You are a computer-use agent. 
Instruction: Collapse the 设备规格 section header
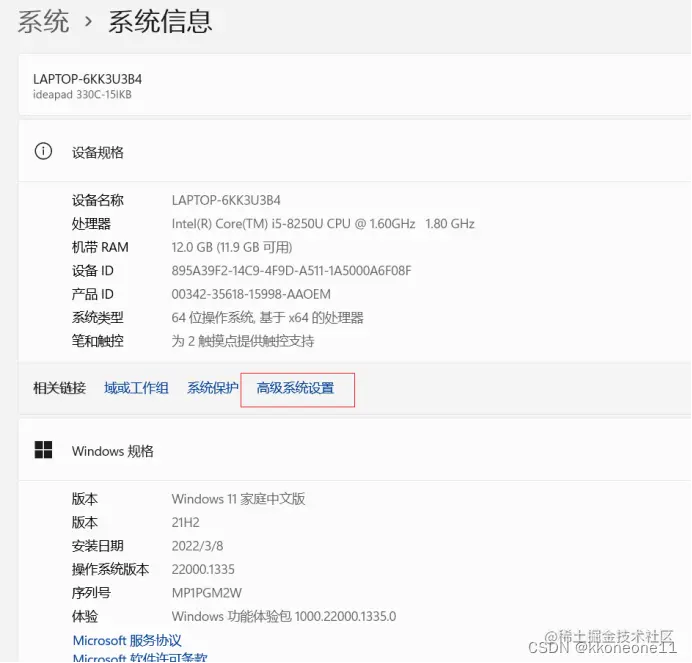pos(354,151)
